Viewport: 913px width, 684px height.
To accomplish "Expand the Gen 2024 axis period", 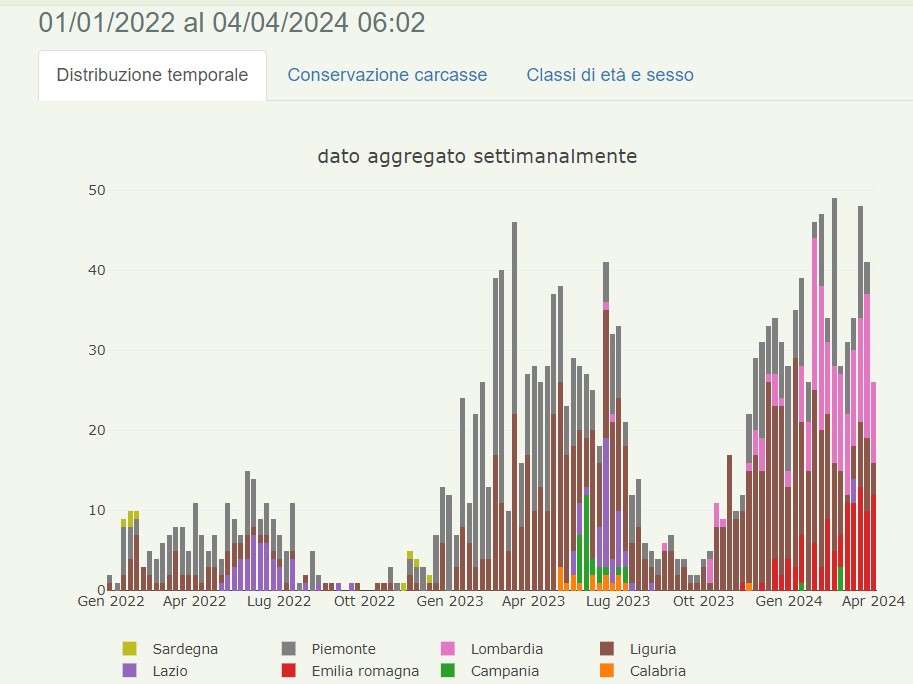I will 787,601.
